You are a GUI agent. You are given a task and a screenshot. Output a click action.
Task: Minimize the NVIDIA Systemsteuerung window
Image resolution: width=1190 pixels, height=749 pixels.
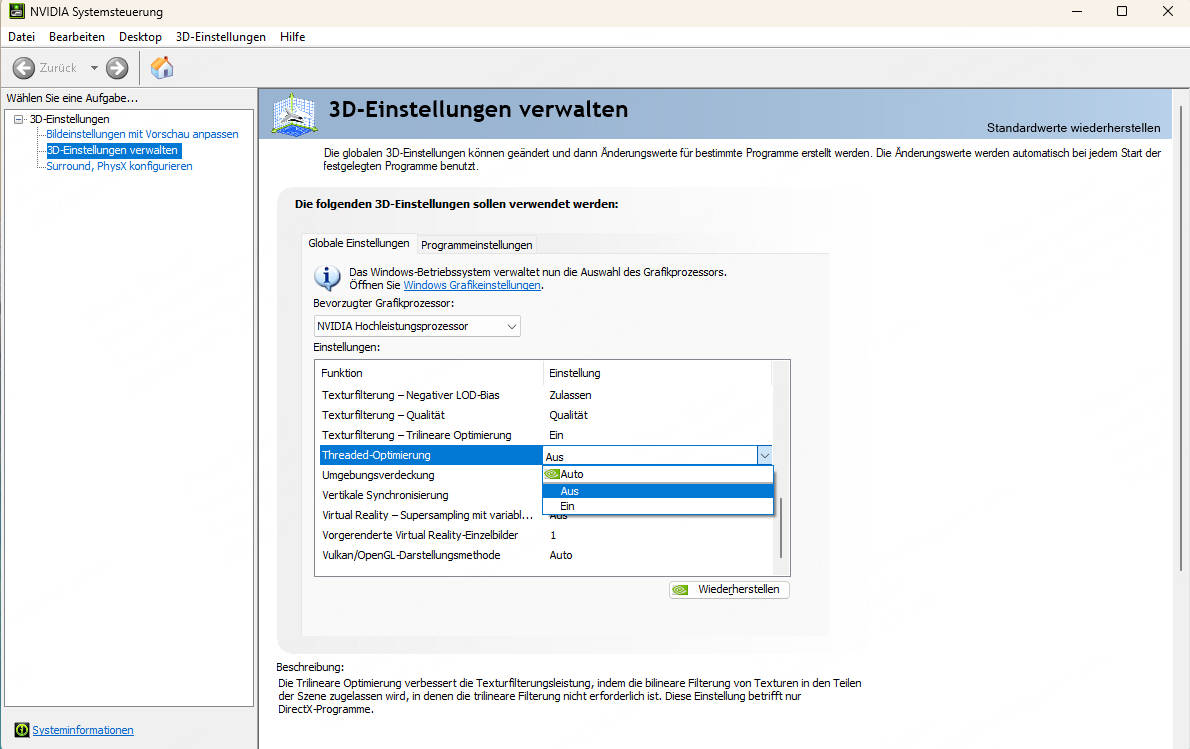tap(1077, 11)
